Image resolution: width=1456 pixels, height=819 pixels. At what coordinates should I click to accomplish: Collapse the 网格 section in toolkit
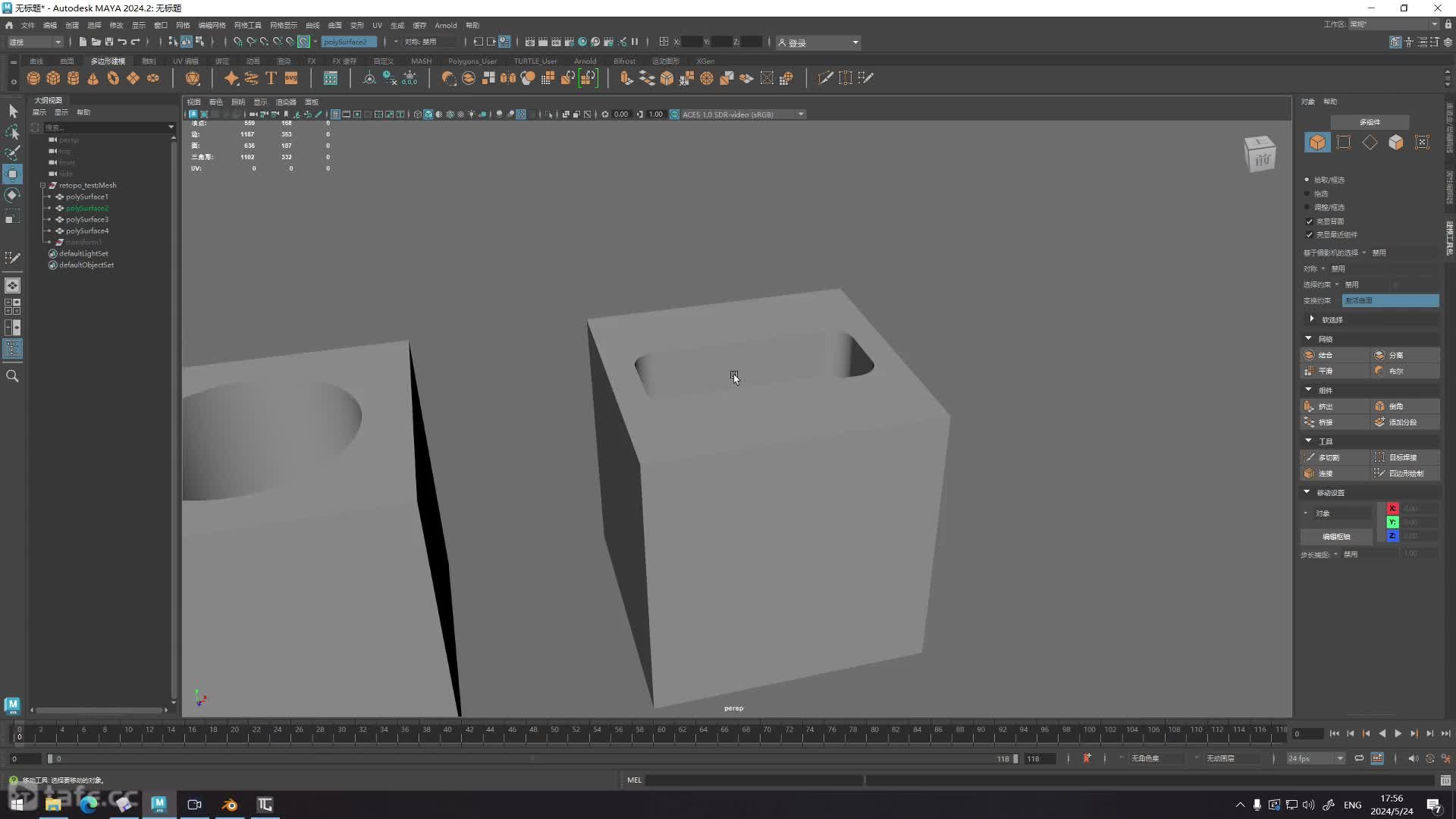1308,338
